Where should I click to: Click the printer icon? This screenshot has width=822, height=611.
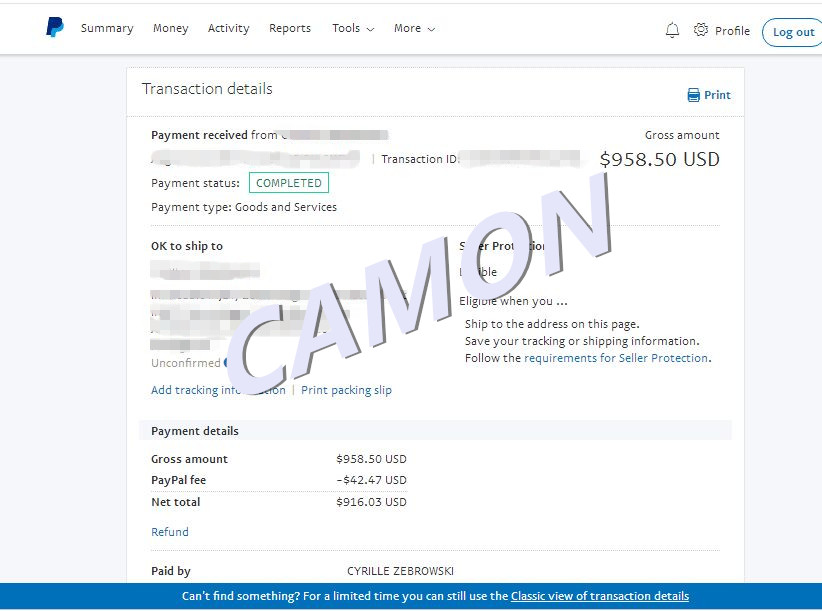pos(694,95)
